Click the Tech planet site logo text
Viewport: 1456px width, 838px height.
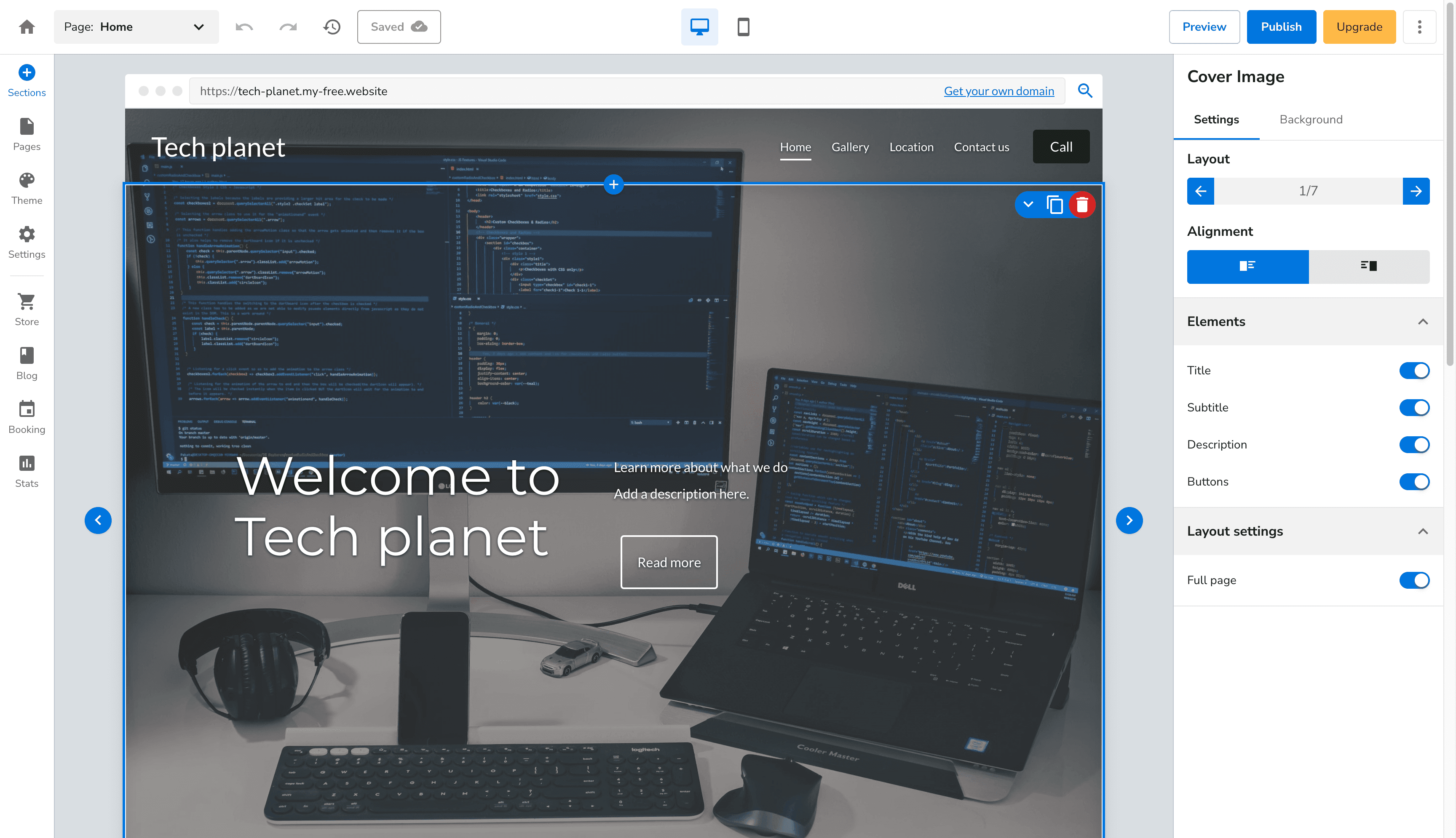tap(218, 147)
